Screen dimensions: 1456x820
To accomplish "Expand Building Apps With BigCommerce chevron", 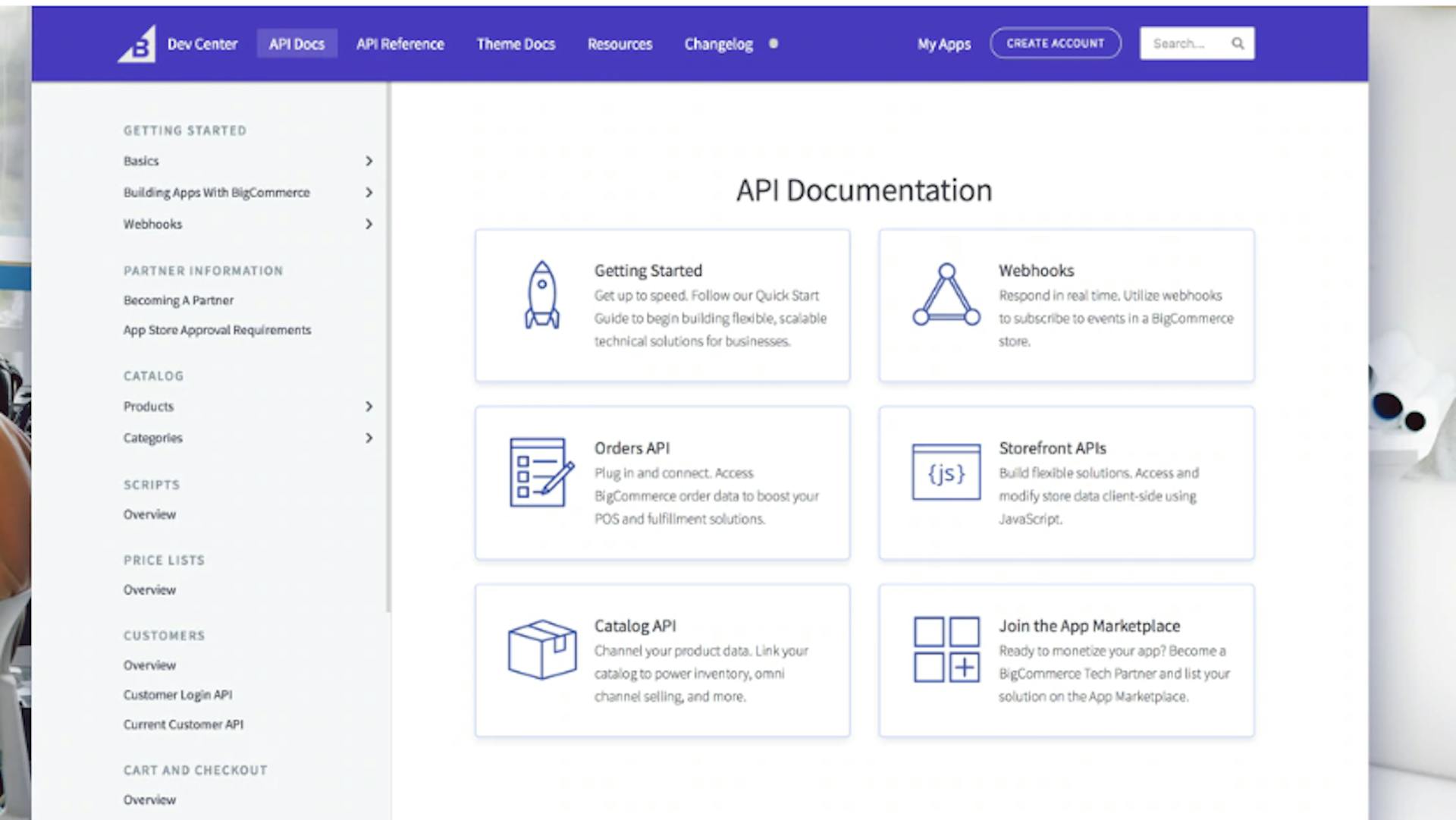I will (369, 193).
